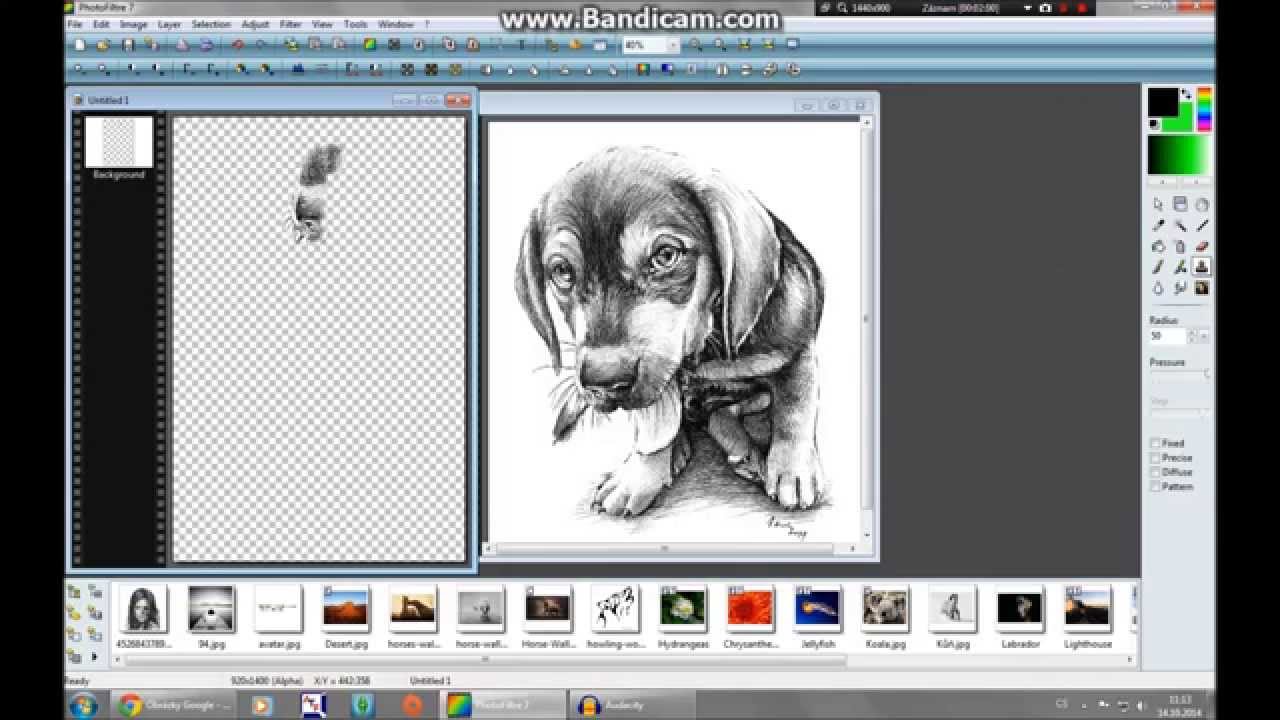Click the Pressure slider track
Screen dimensions: 1280x720
coord(1180,374)
